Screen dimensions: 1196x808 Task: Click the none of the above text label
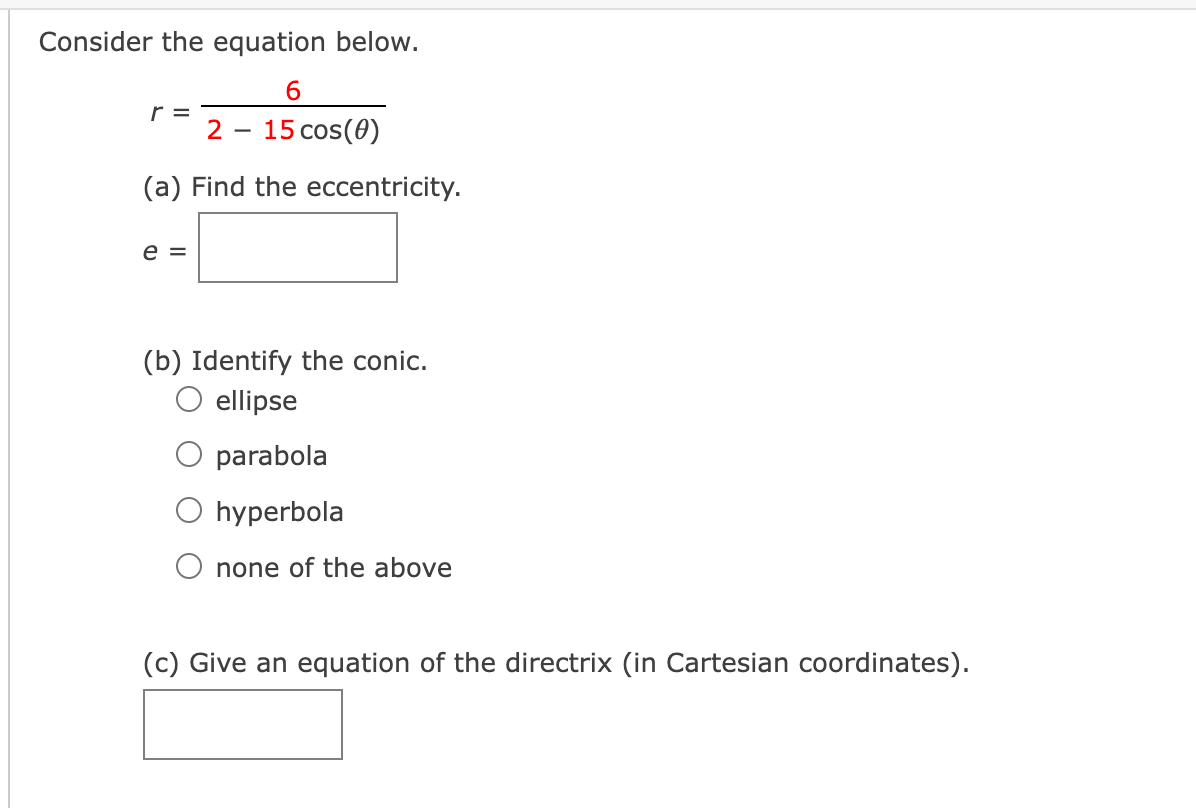tap(335, 567)
